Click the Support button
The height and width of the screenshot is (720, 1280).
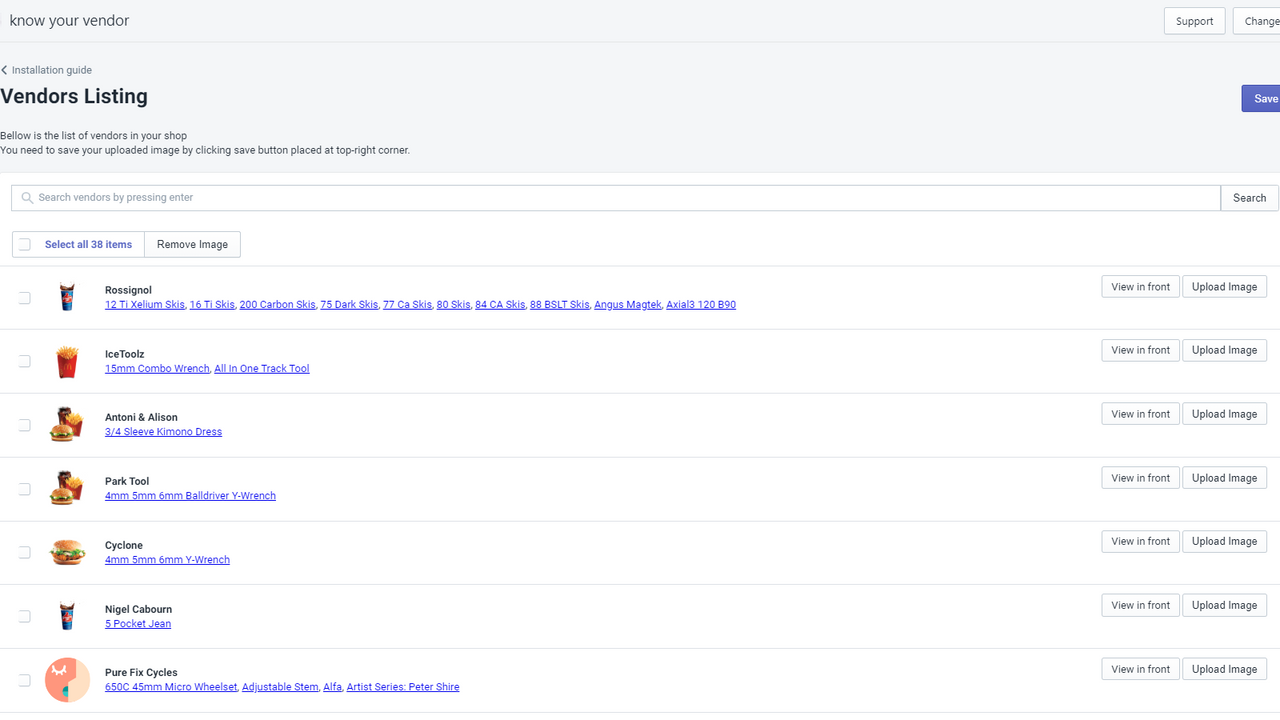[x=1194, y=21]
